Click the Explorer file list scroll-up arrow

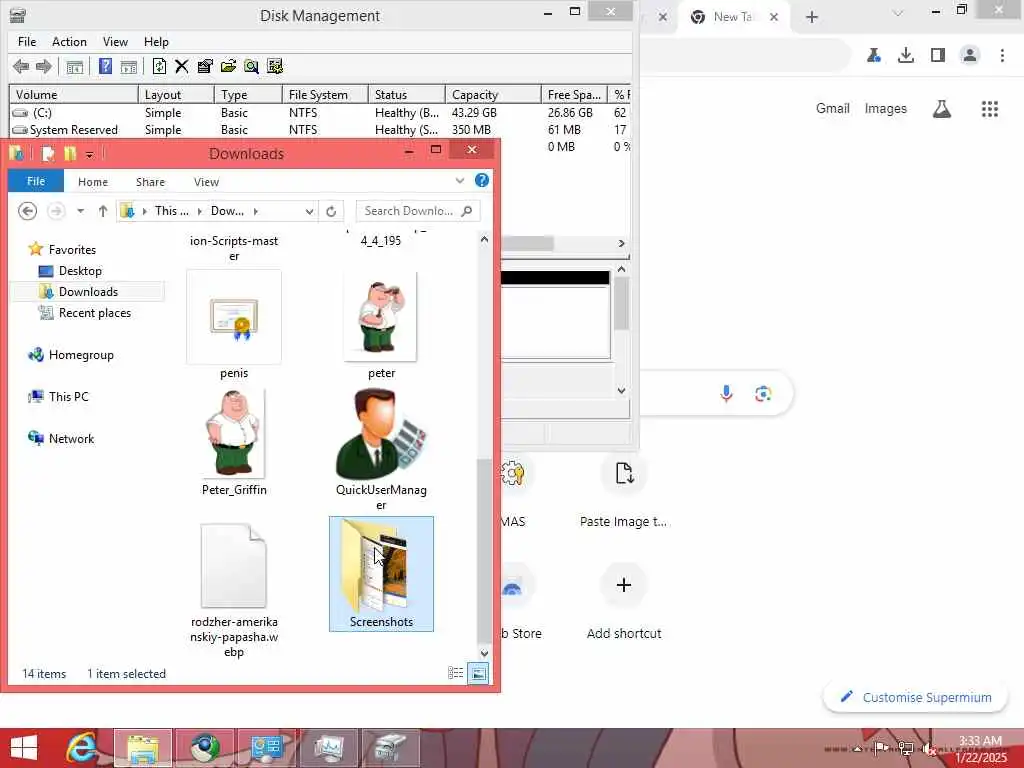click(484, 240)
